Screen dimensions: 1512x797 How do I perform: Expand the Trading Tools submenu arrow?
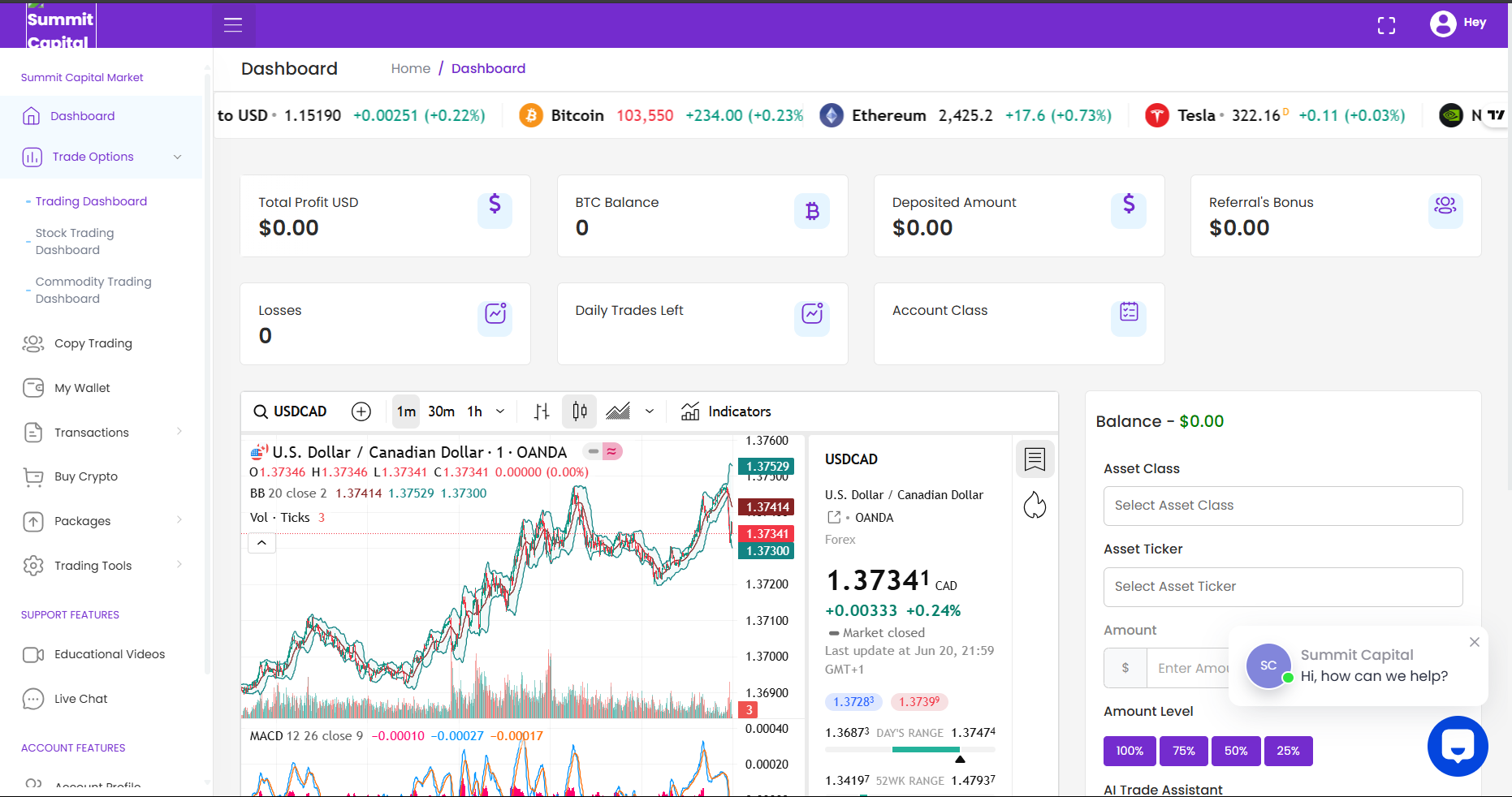[179, 565]
